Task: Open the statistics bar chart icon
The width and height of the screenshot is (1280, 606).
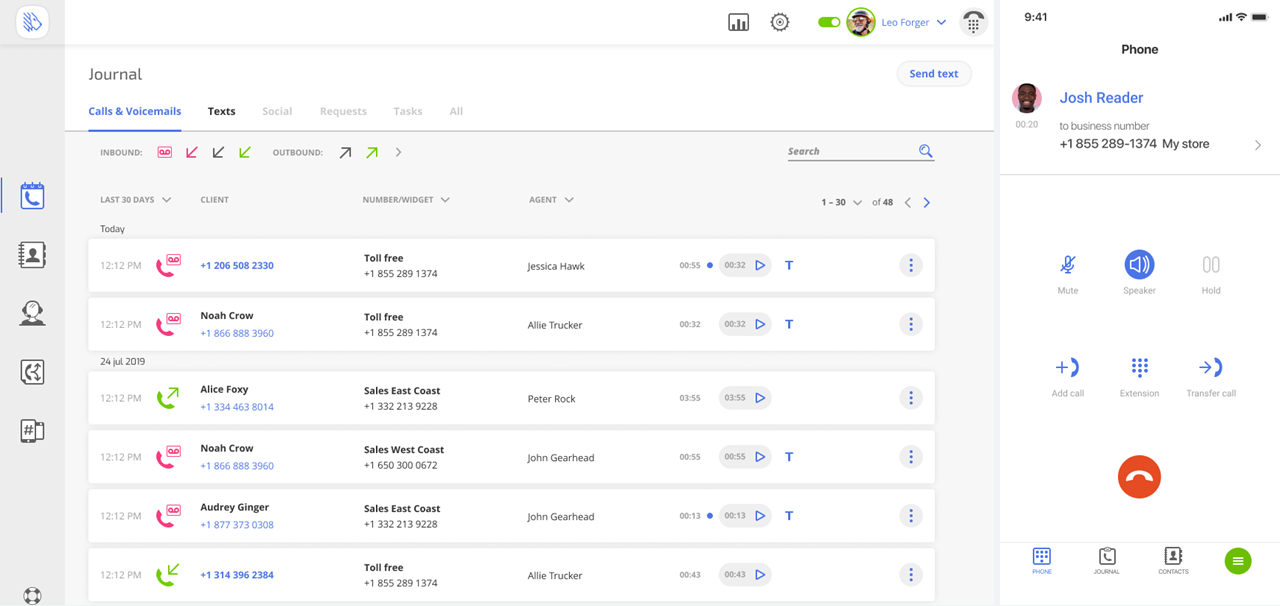Action: click(738, 22)
